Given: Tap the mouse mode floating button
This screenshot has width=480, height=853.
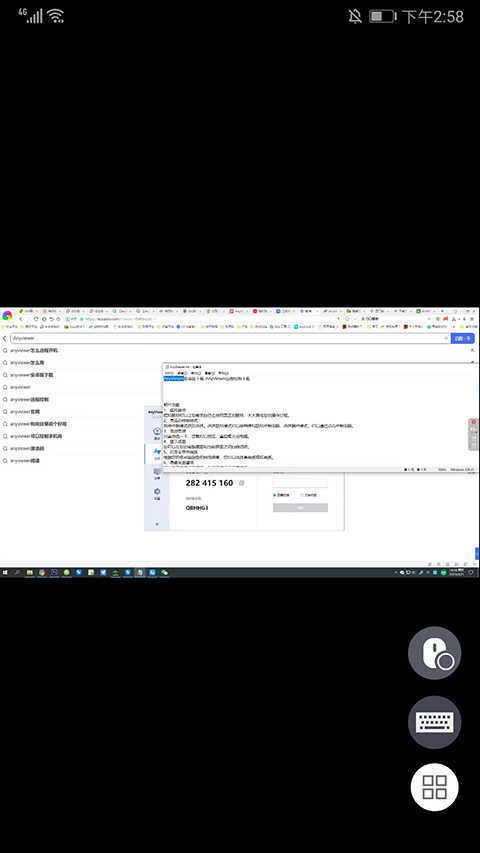Looking at the screenshot, I should [434, 652].
